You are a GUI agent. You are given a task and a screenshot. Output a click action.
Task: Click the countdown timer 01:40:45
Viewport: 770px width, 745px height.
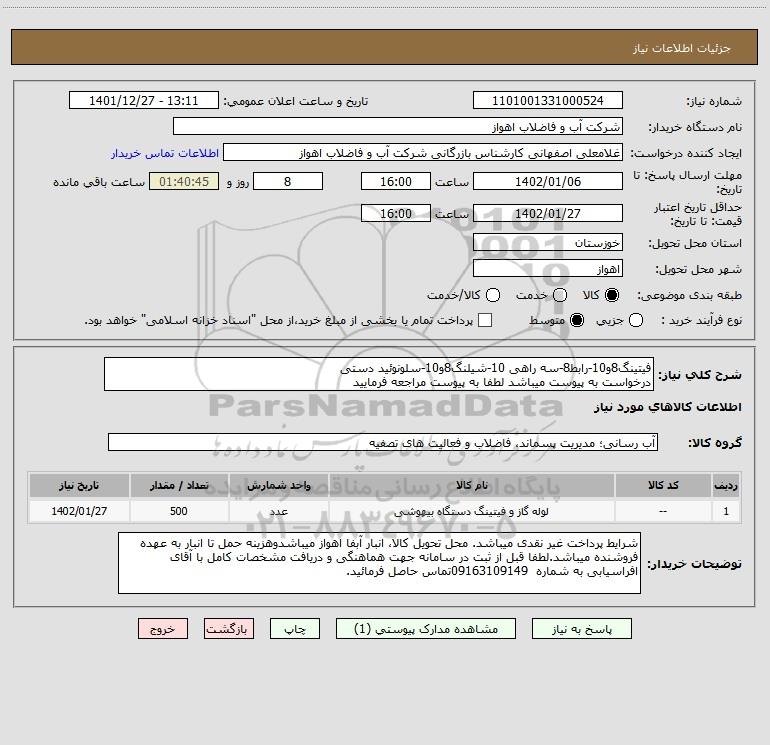coord(184,181)
